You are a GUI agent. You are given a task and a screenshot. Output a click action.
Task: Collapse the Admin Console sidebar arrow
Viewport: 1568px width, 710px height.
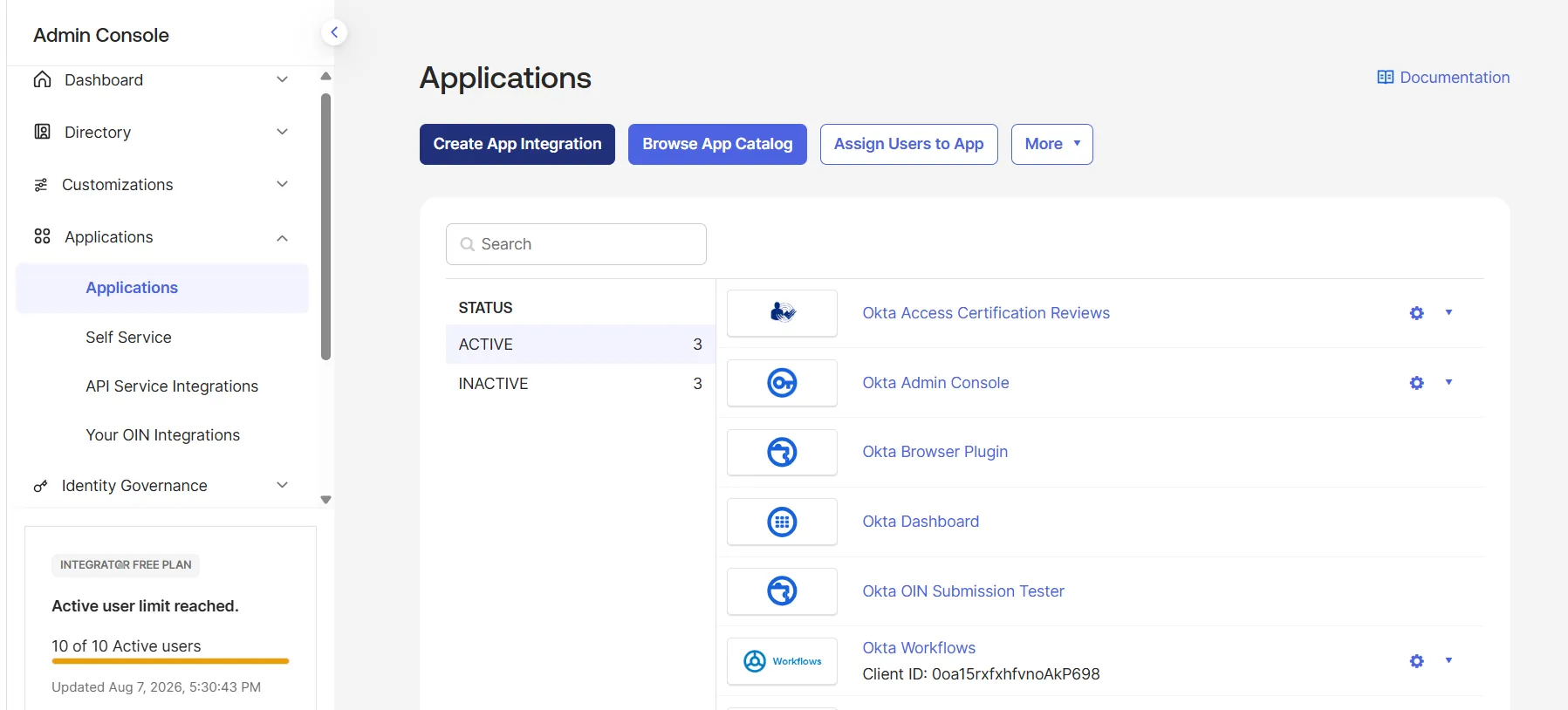pos(334,32)
